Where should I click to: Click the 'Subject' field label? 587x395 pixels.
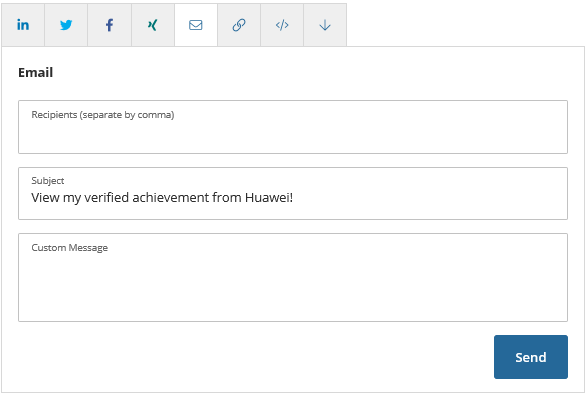pos(48,180)
